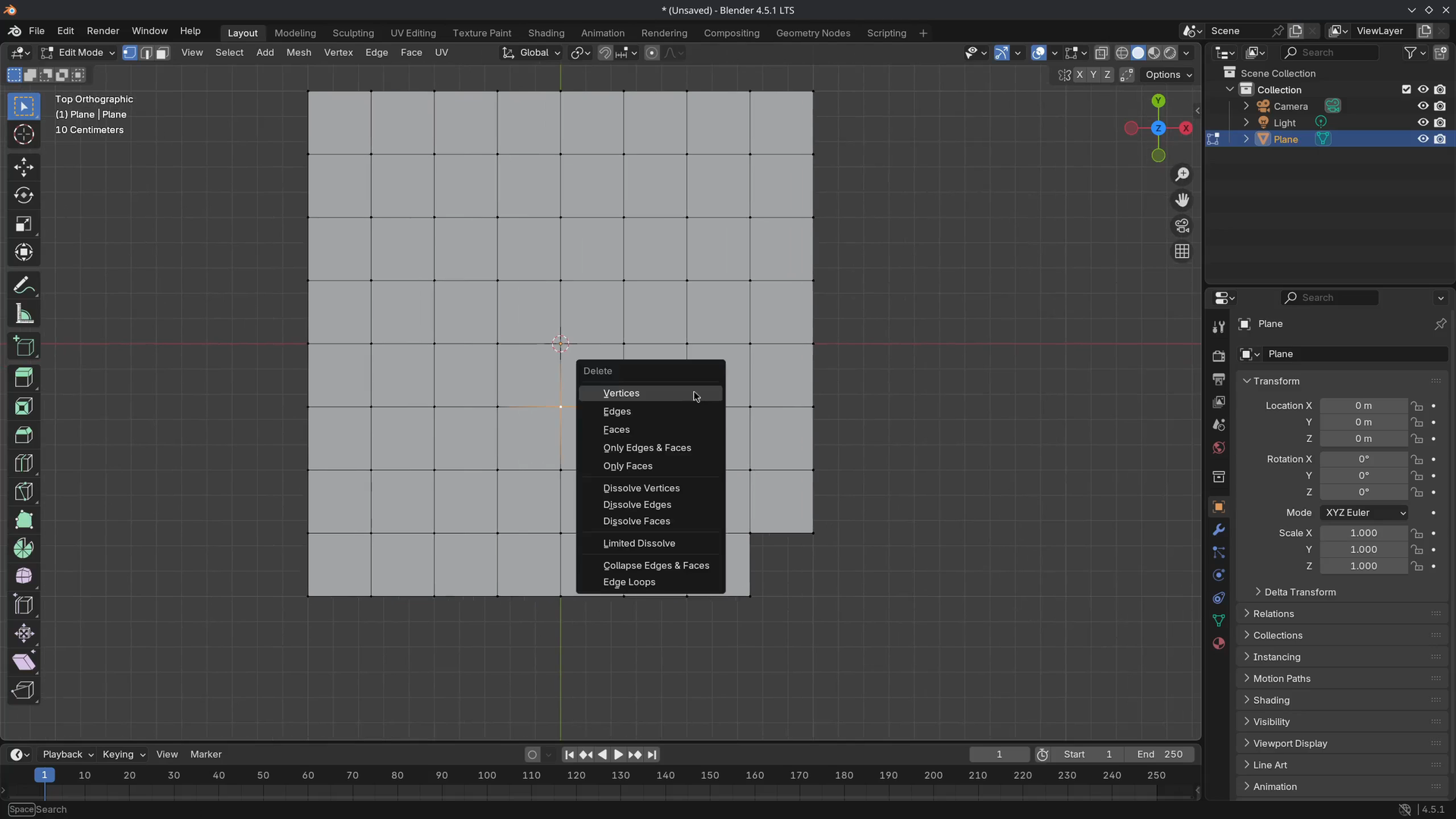The width and height of the screenshot is (1456, 819).
Task: Switch to face select mode
Action: point(162,53)
